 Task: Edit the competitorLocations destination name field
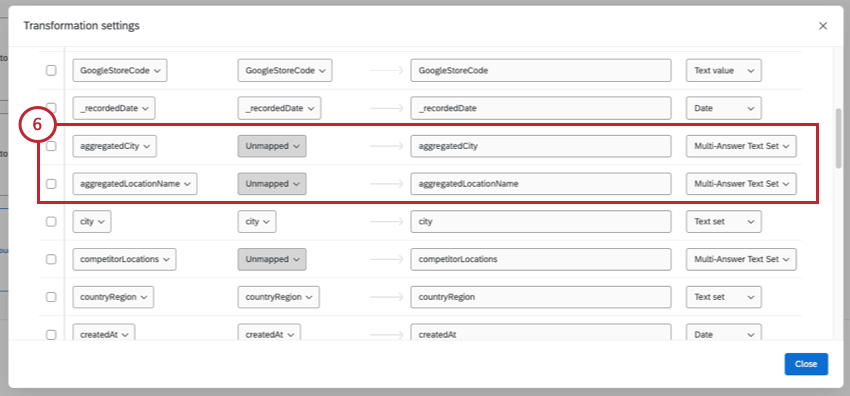tap(540, 259)
